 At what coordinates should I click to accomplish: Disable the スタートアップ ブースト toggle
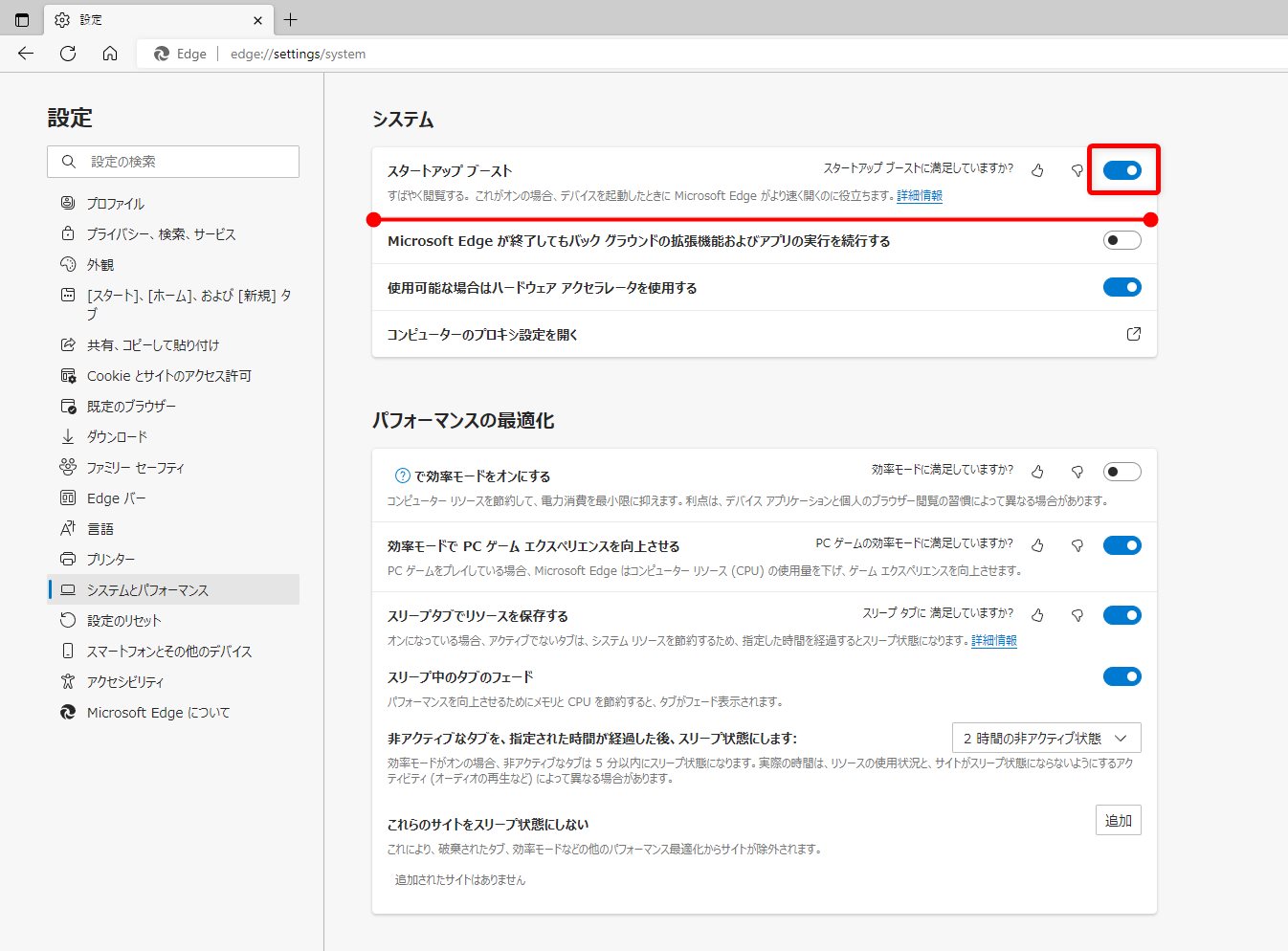(x=1121, y=169)
